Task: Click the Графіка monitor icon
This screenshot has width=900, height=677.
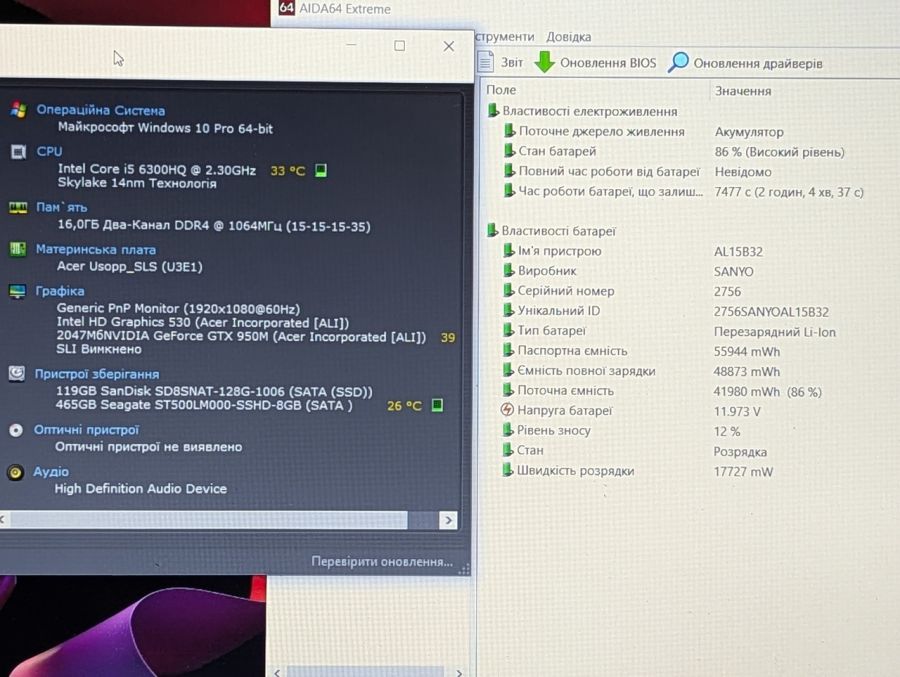Action: coord(17,291)
